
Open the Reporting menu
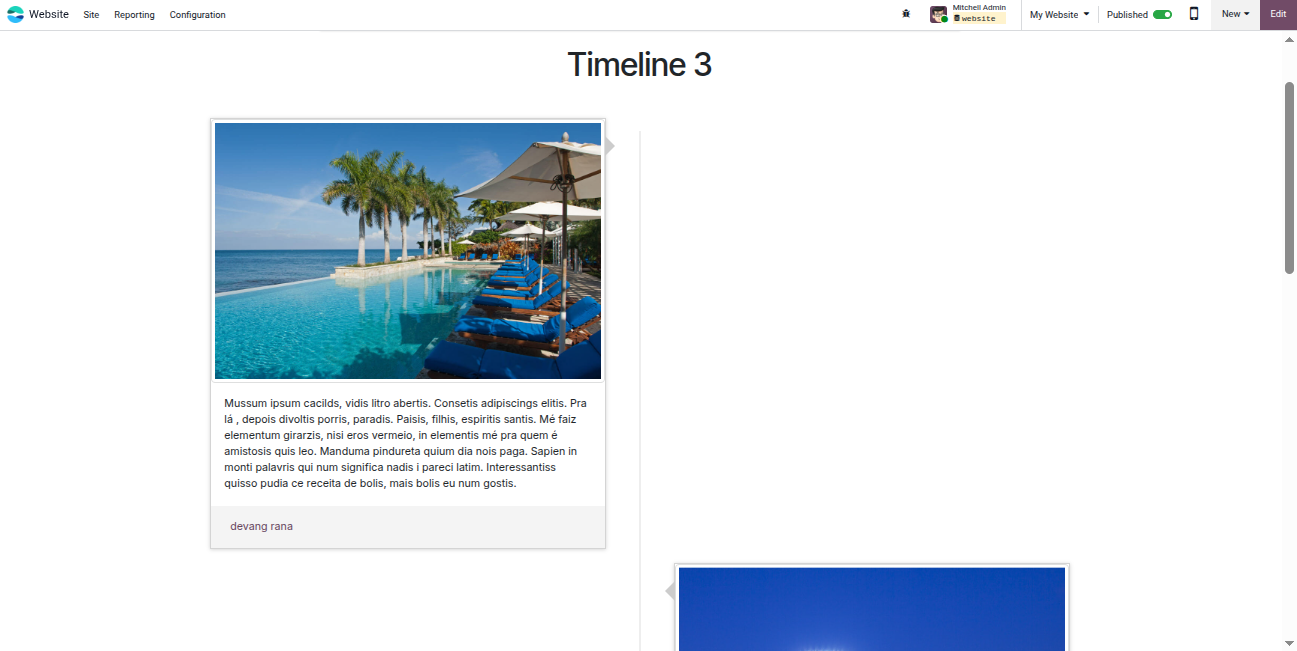click(x=134, y=15)
